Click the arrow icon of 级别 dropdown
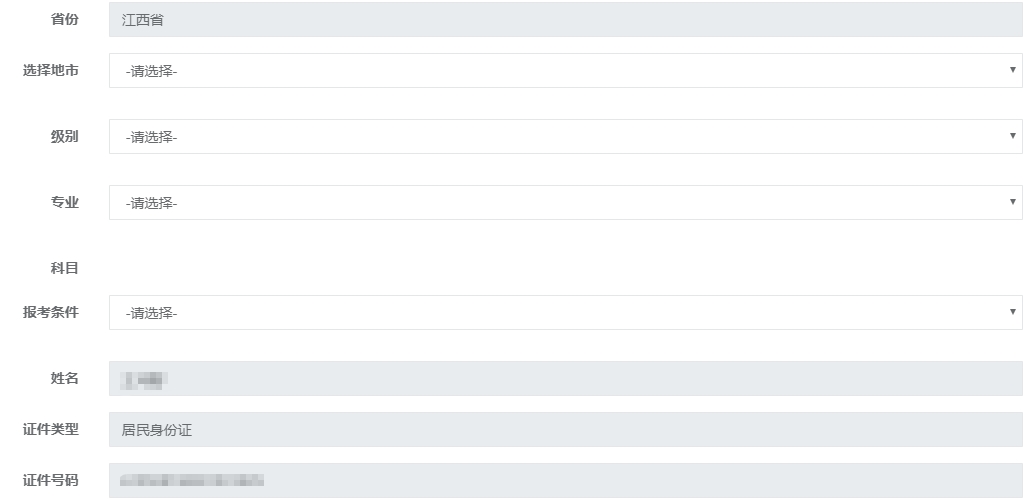 click(1013, 137)
